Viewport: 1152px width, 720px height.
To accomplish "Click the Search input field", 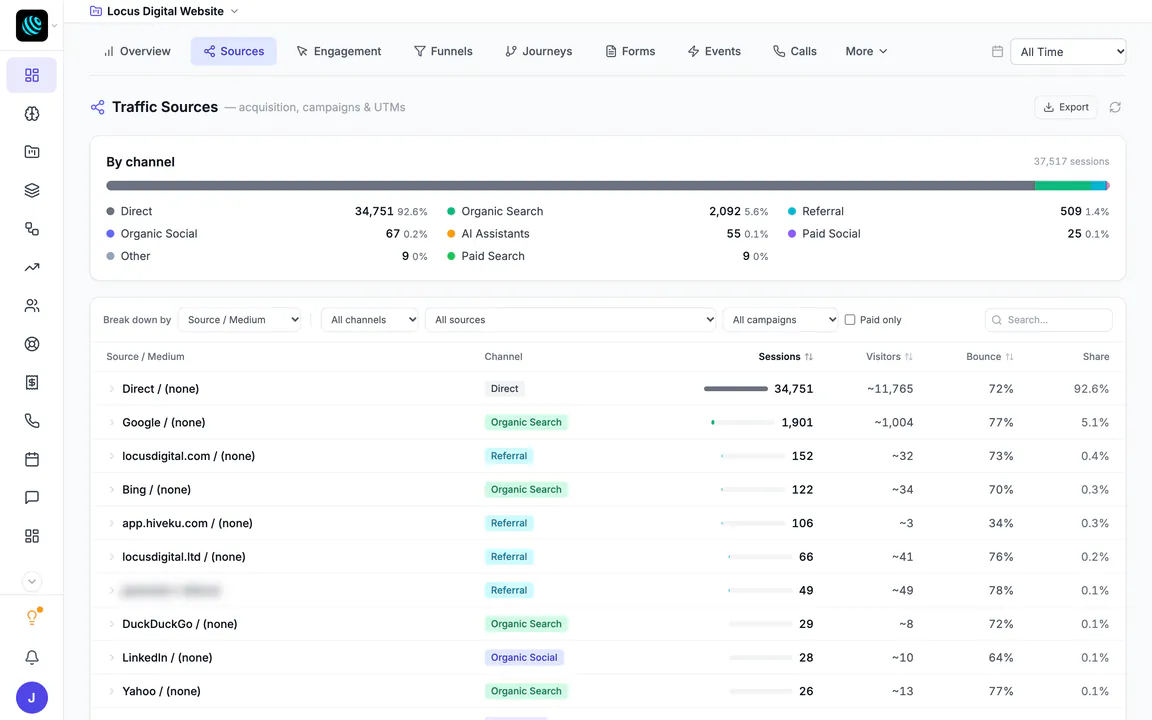I will [1048, 320].
